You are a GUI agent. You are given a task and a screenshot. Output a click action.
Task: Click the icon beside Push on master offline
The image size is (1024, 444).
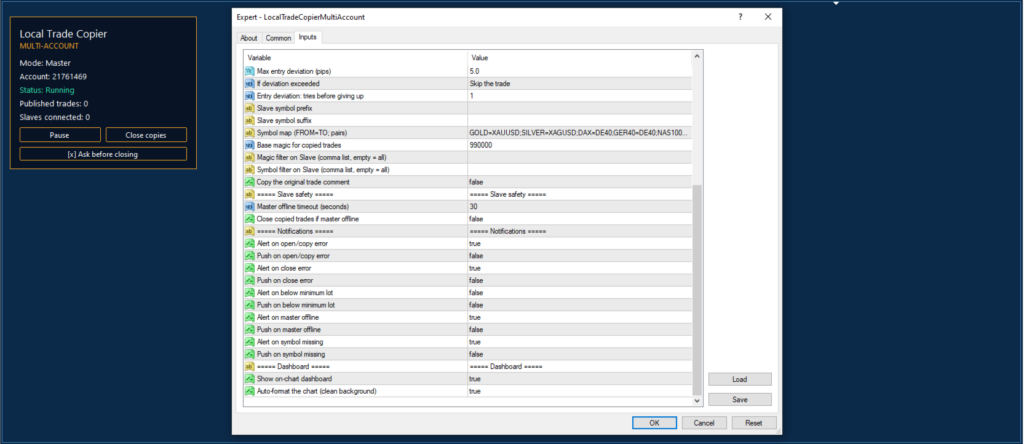pyautogui.click(x=249, y=330)
